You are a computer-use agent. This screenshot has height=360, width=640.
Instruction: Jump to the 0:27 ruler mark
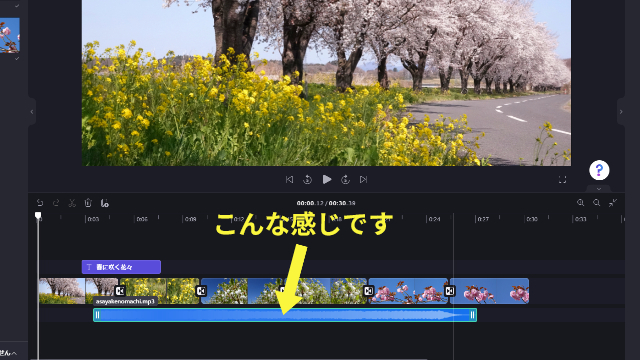tap(483, 219)
